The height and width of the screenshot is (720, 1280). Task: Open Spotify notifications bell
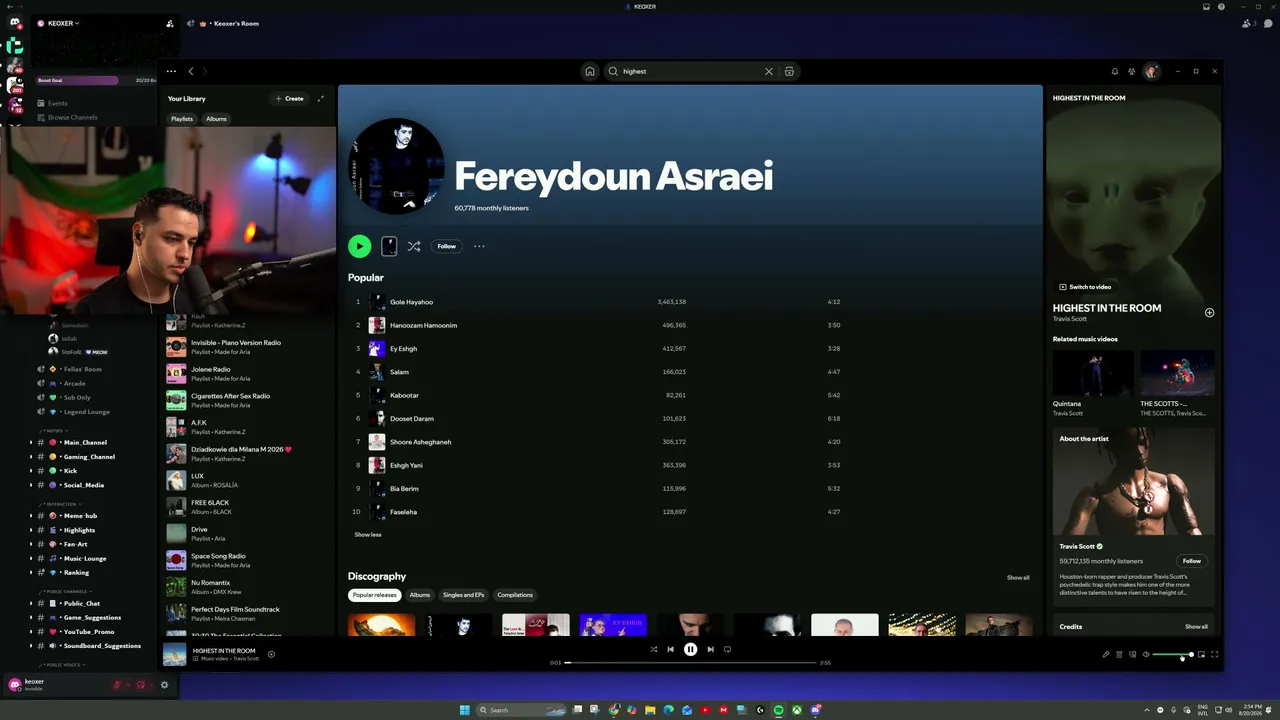[x=1115, y=71]
